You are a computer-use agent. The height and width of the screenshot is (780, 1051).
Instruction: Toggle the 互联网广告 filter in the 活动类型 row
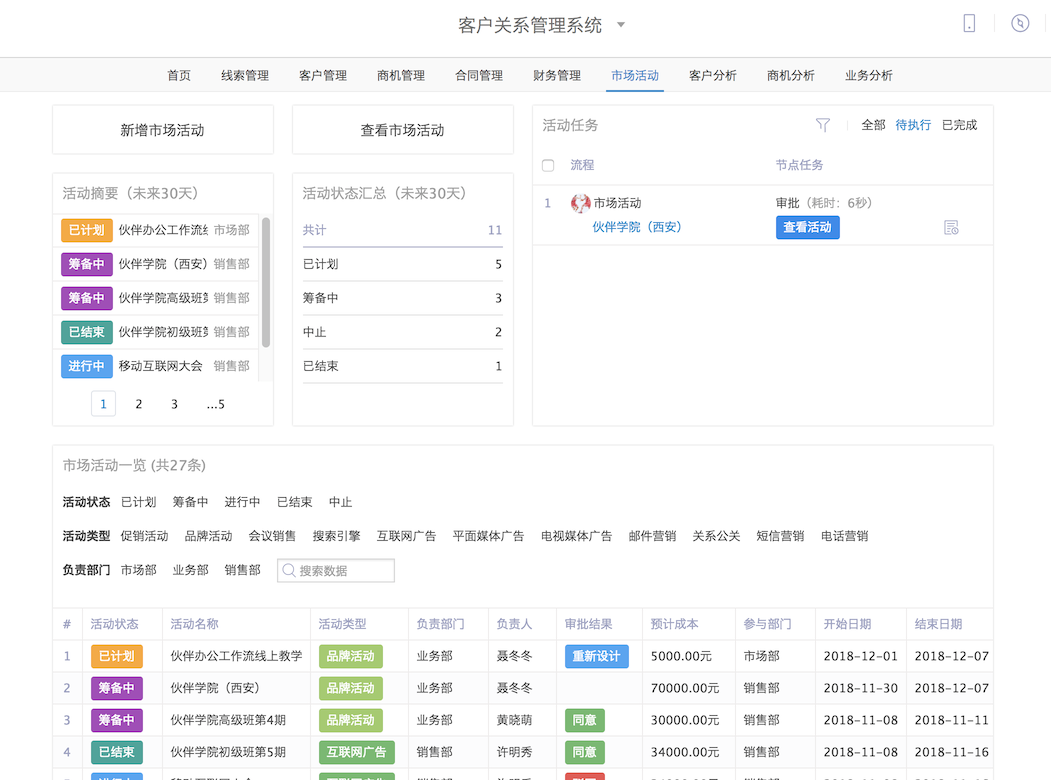point(406,536)
